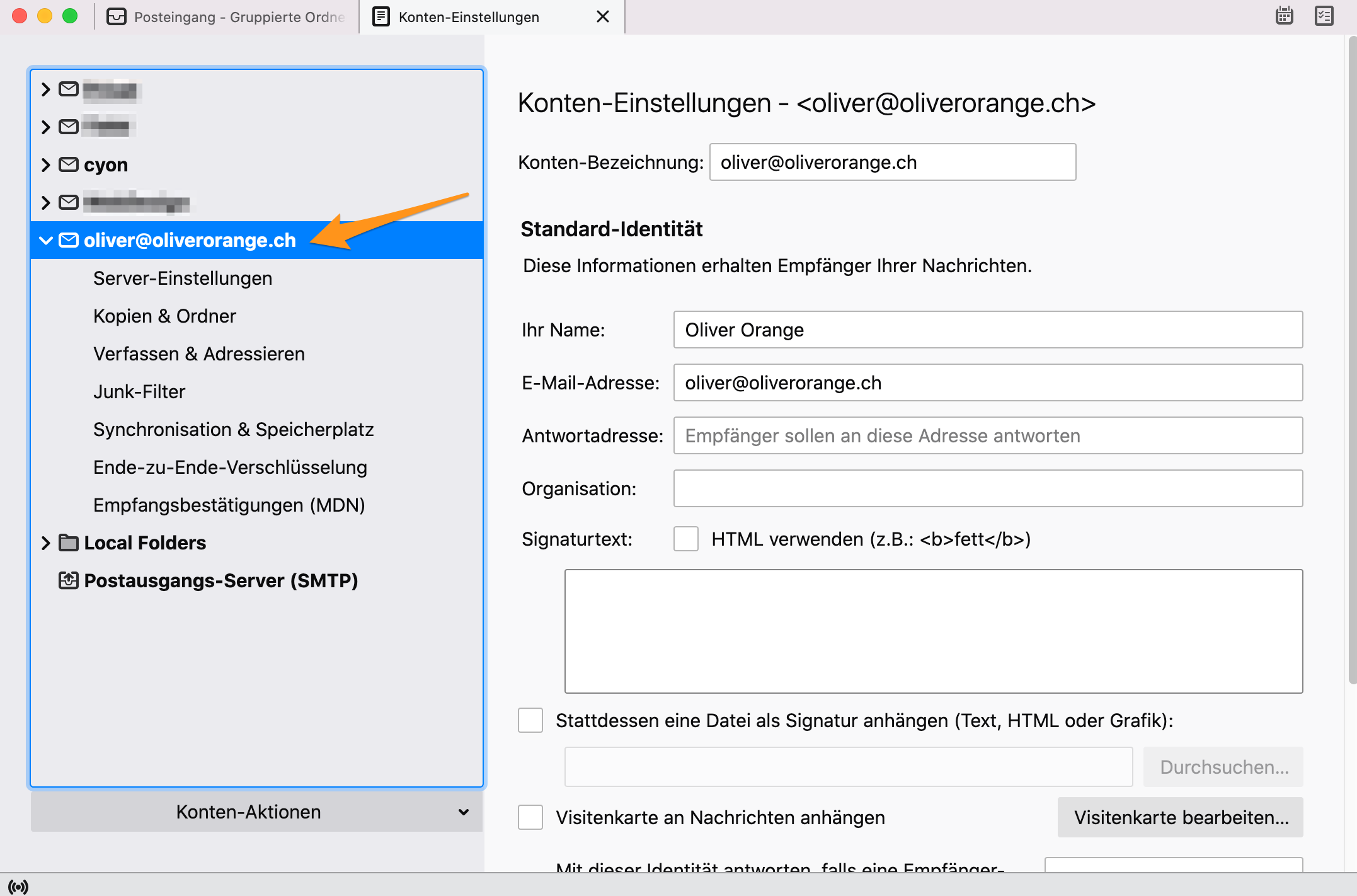Open the Konten-Aktionen dropdown

[256, 812]
